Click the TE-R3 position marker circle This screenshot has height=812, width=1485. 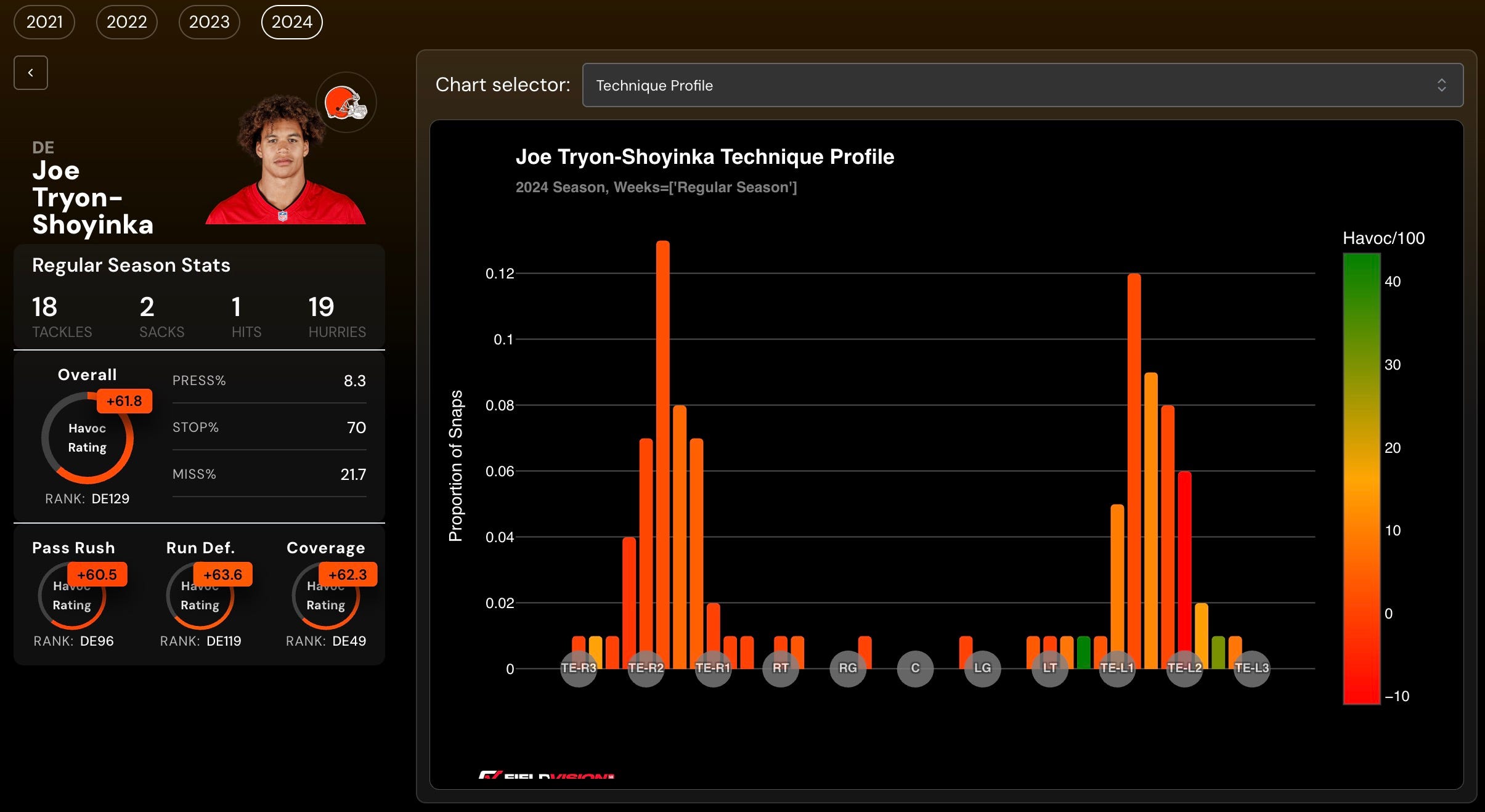coord(578,668)
